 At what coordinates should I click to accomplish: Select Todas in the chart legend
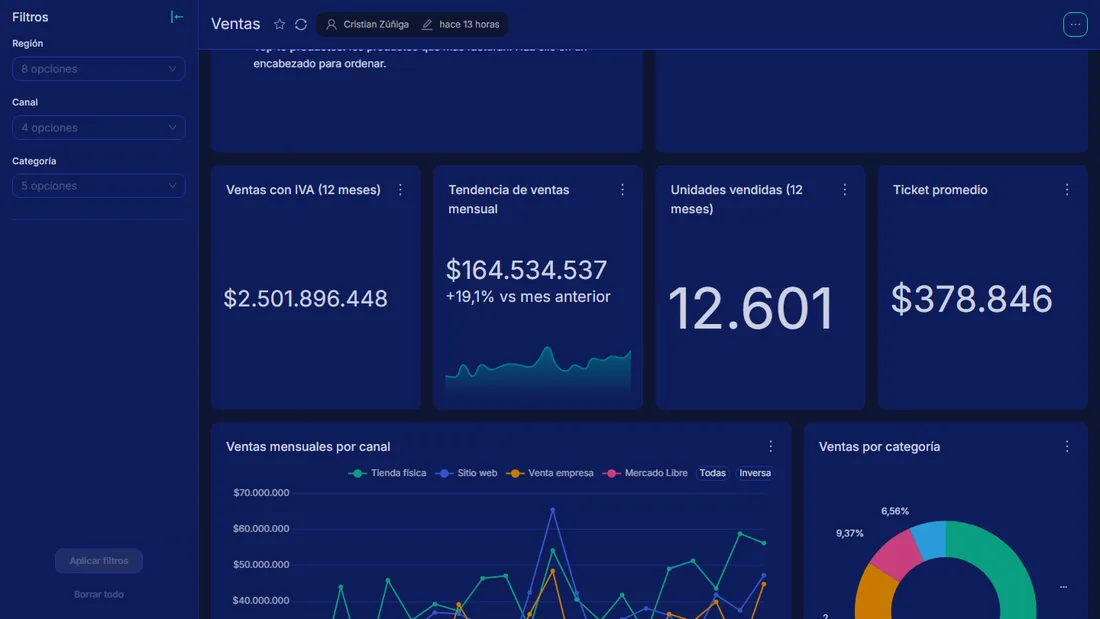point(712,473)
